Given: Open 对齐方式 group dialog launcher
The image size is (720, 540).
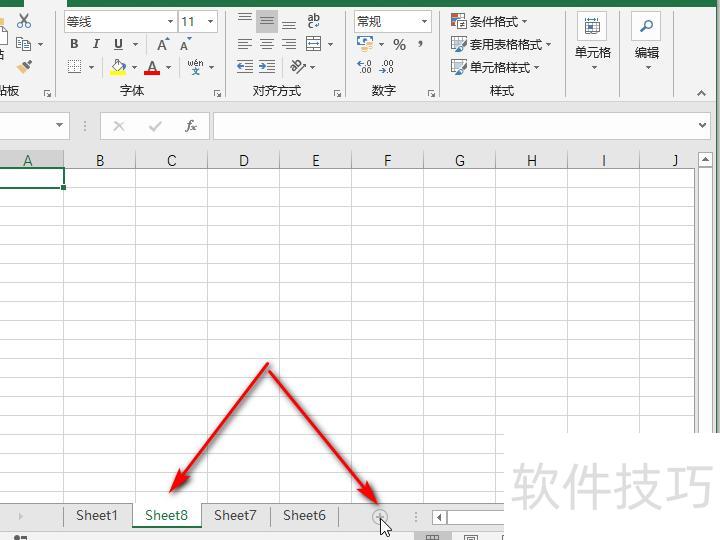Looking at the screenshot, I should tap(338, 94).
